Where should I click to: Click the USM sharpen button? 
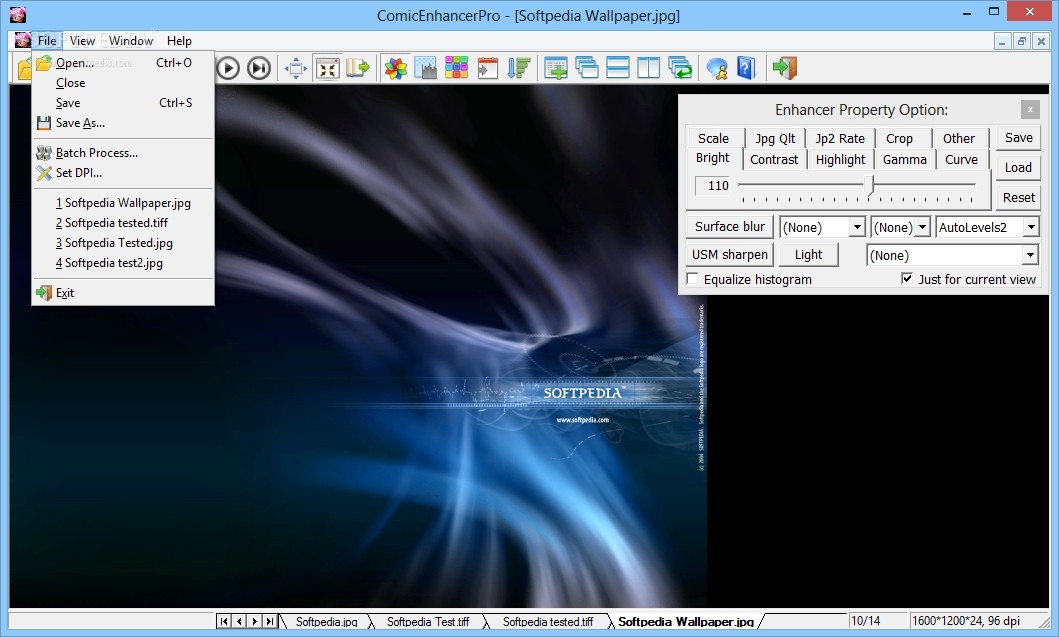click(729, 255)
